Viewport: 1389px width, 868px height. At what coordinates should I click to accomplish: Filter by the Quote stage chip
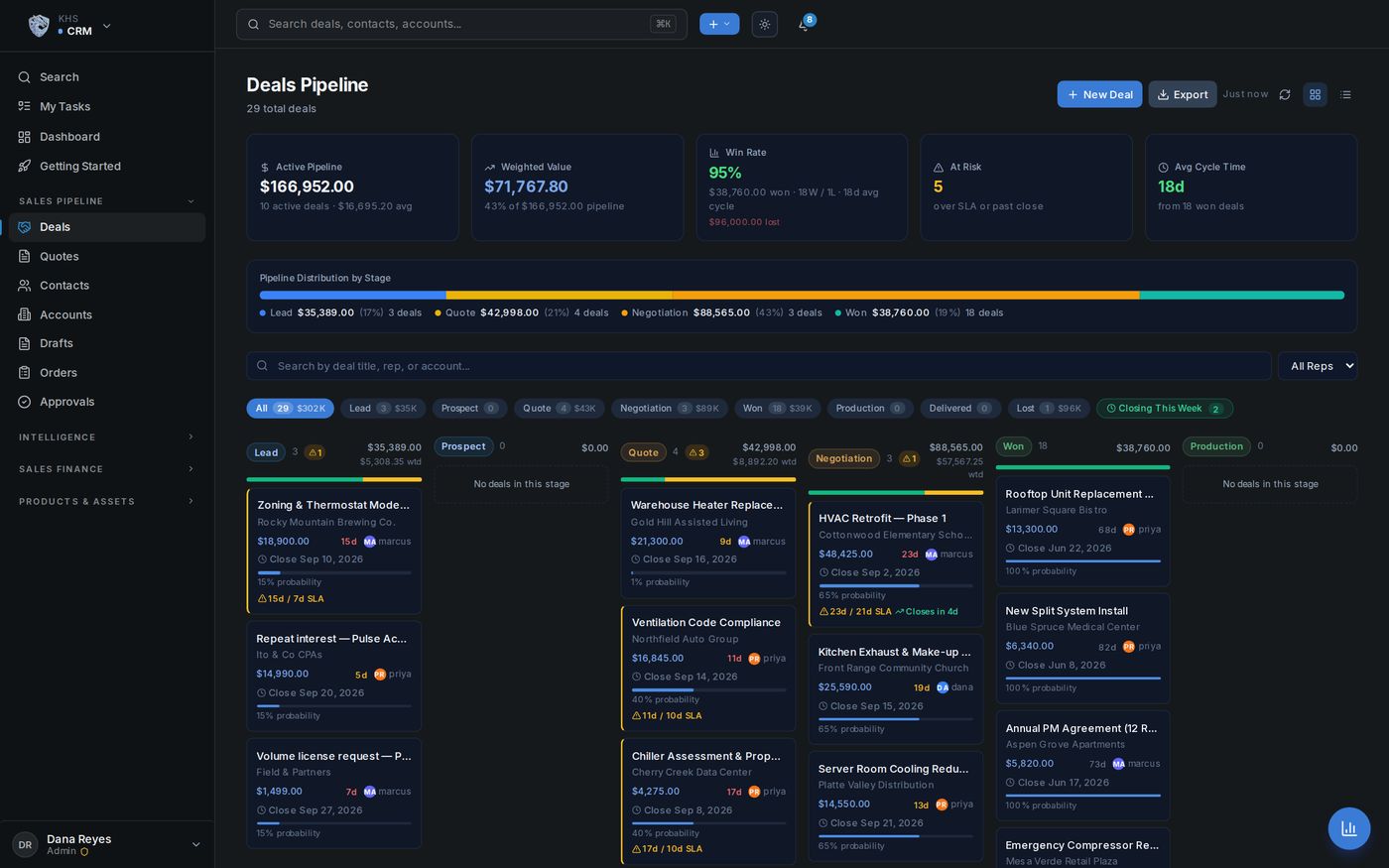pos(560,409)
